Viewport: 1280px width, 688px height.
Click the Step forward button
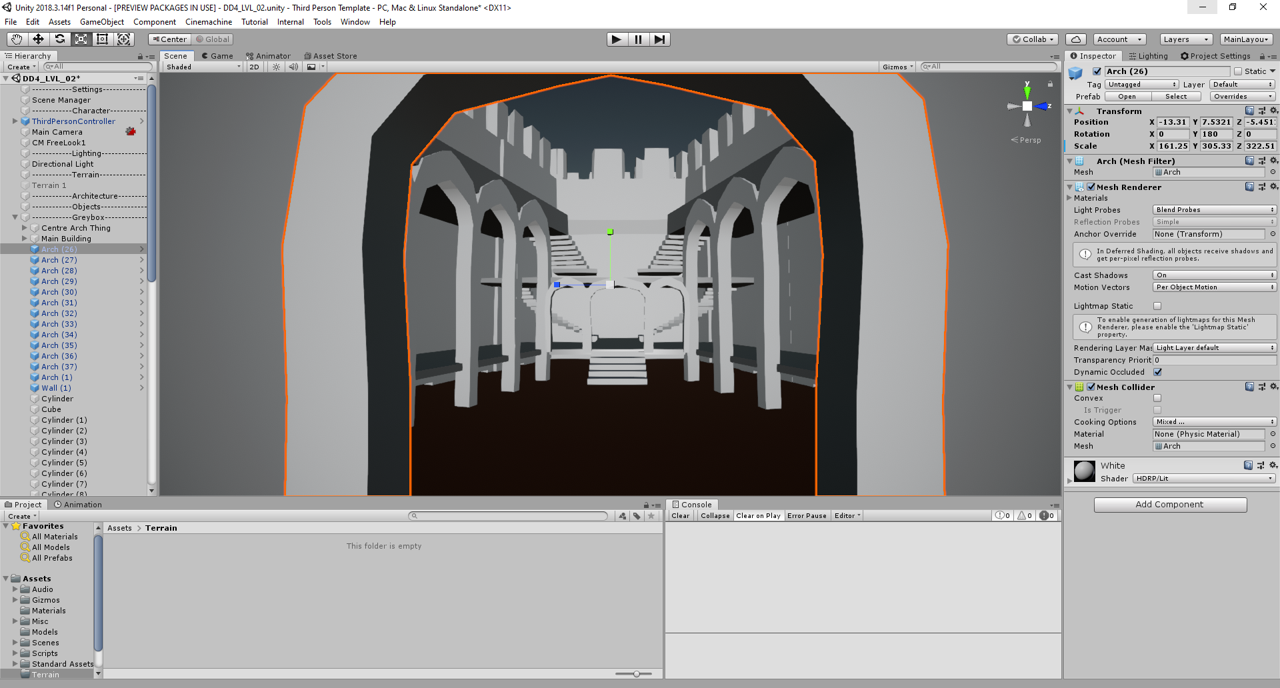tap(660, 39)
